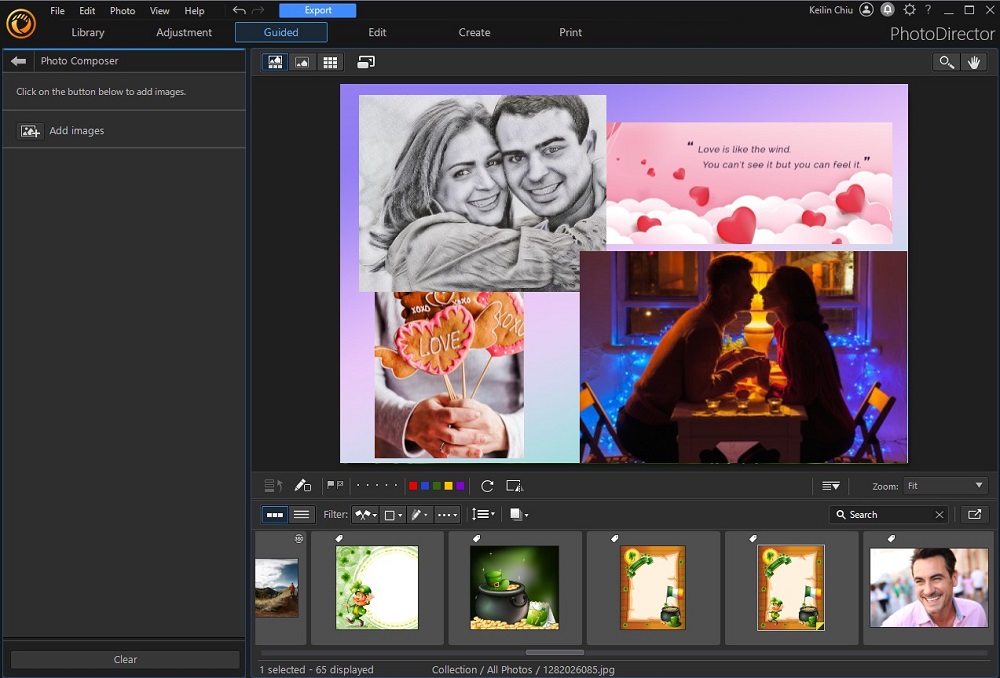
Task: Select the viewer & browser display mode
Action: click(274, 62)
